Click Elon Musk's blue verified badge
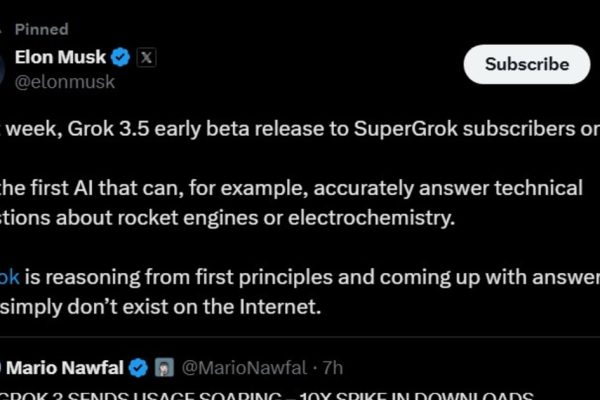Screen dimensions: 600x400 pos(121,57)
